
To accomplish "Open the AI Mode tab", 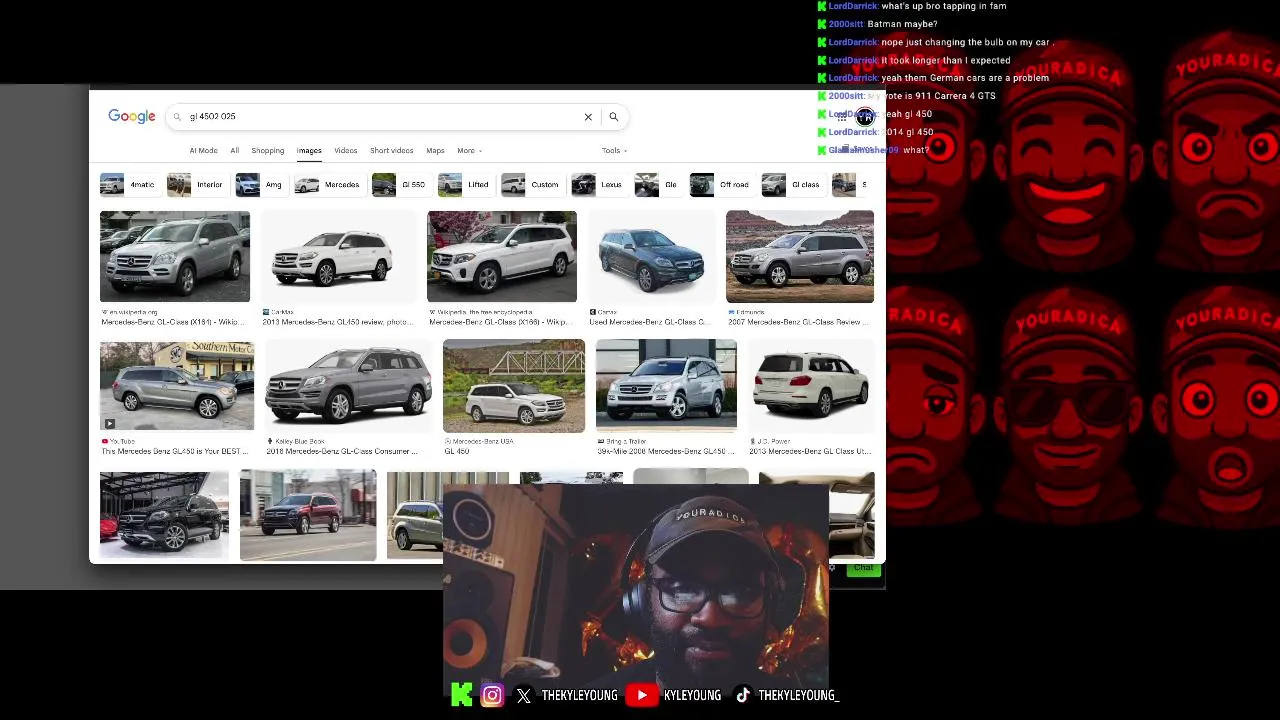I will coord(203,151).
